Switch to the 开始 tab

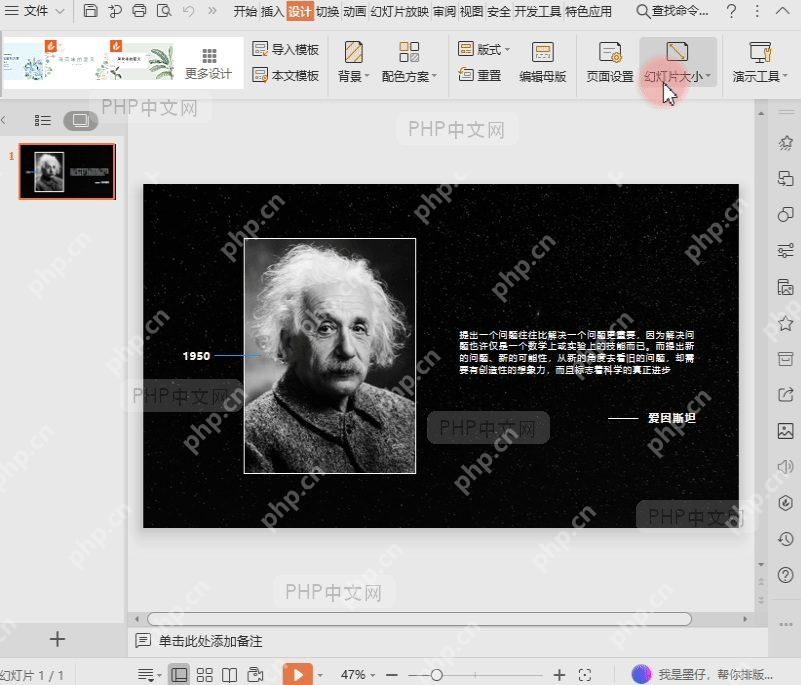[x=245, y=11]
